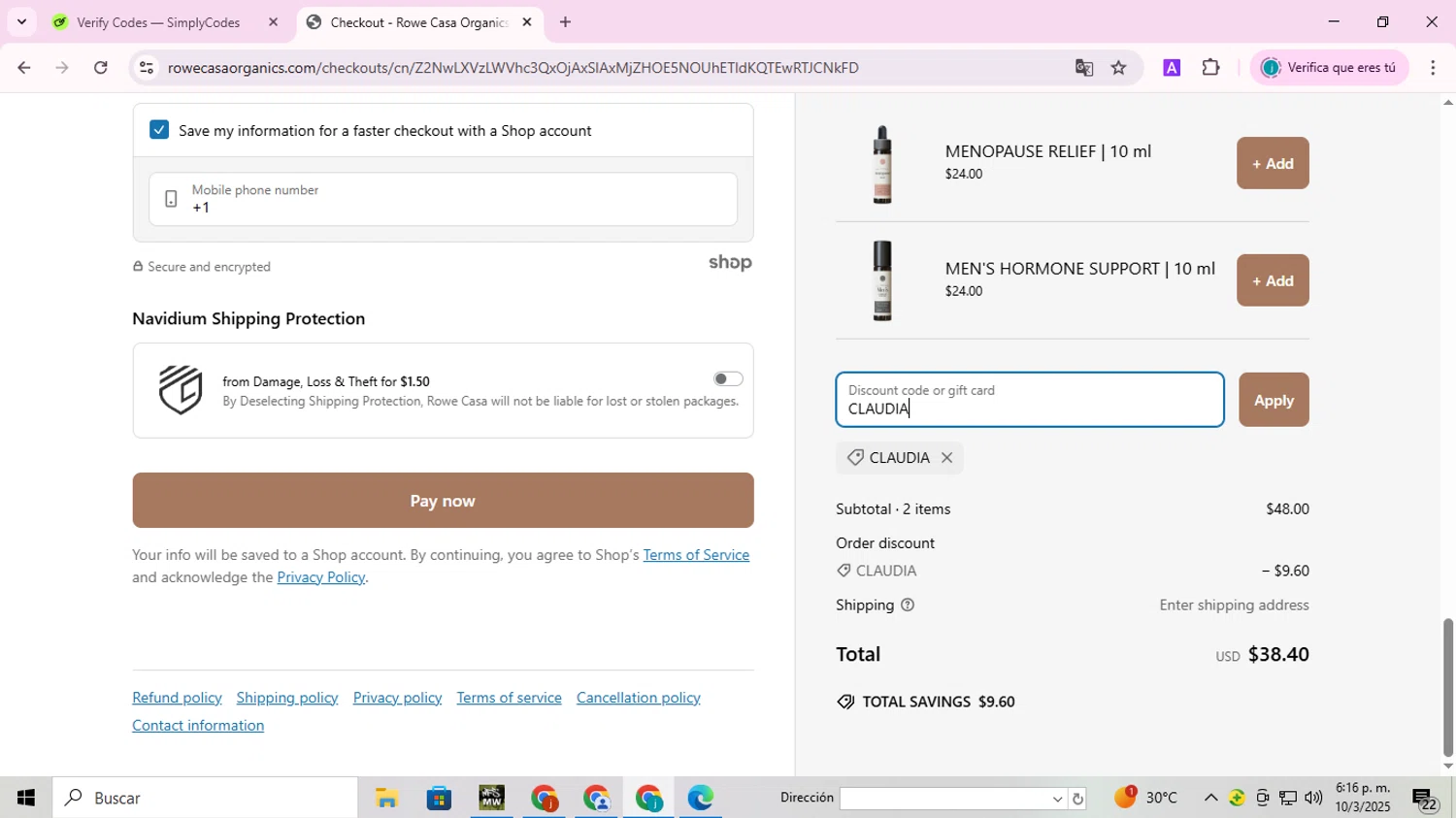Click the Discount code or gift card field

coord(1030,400)
